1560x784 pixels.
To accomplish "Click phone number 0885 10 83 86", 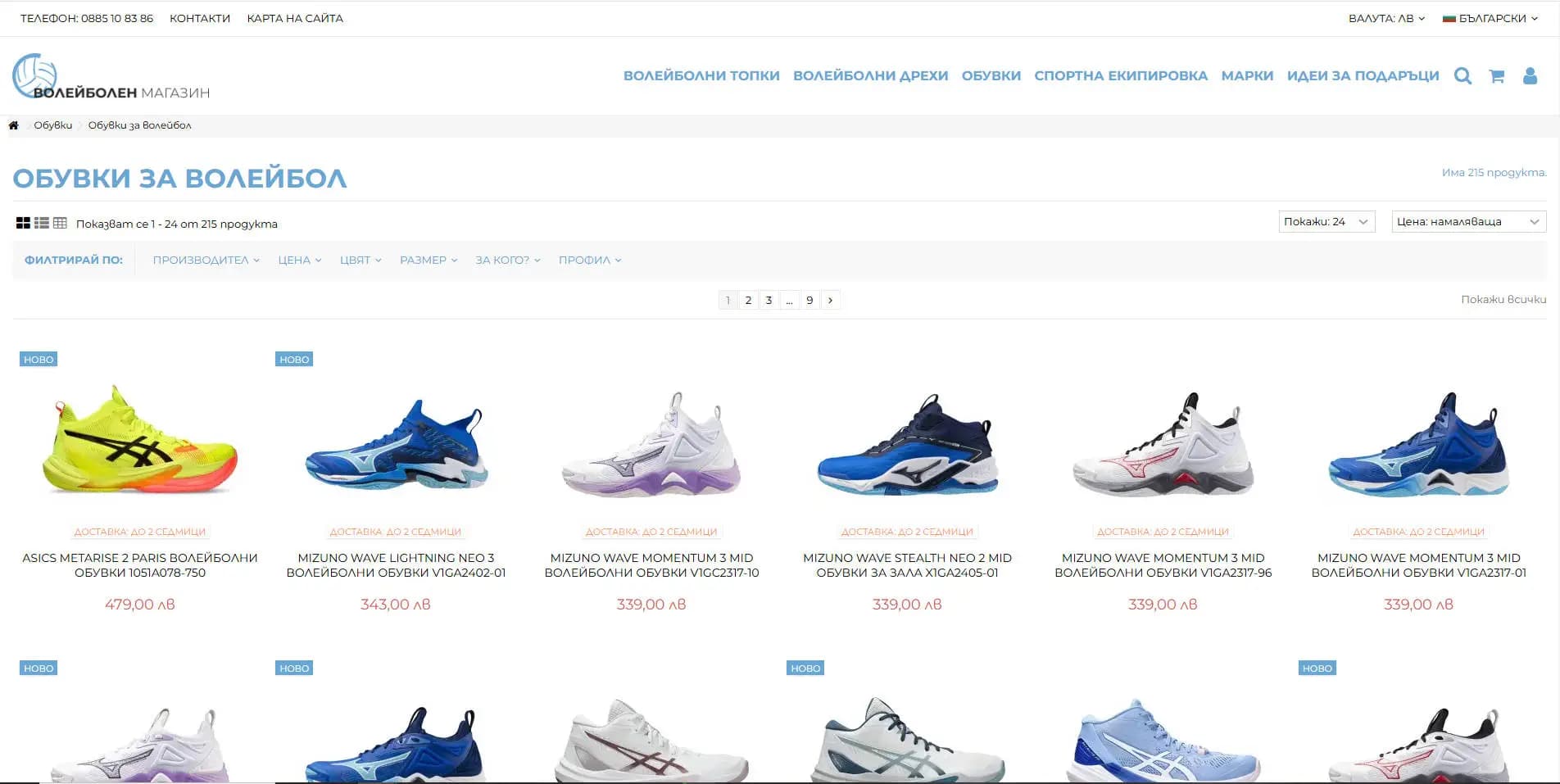I will pyautogui.click(x=117, y=18).
